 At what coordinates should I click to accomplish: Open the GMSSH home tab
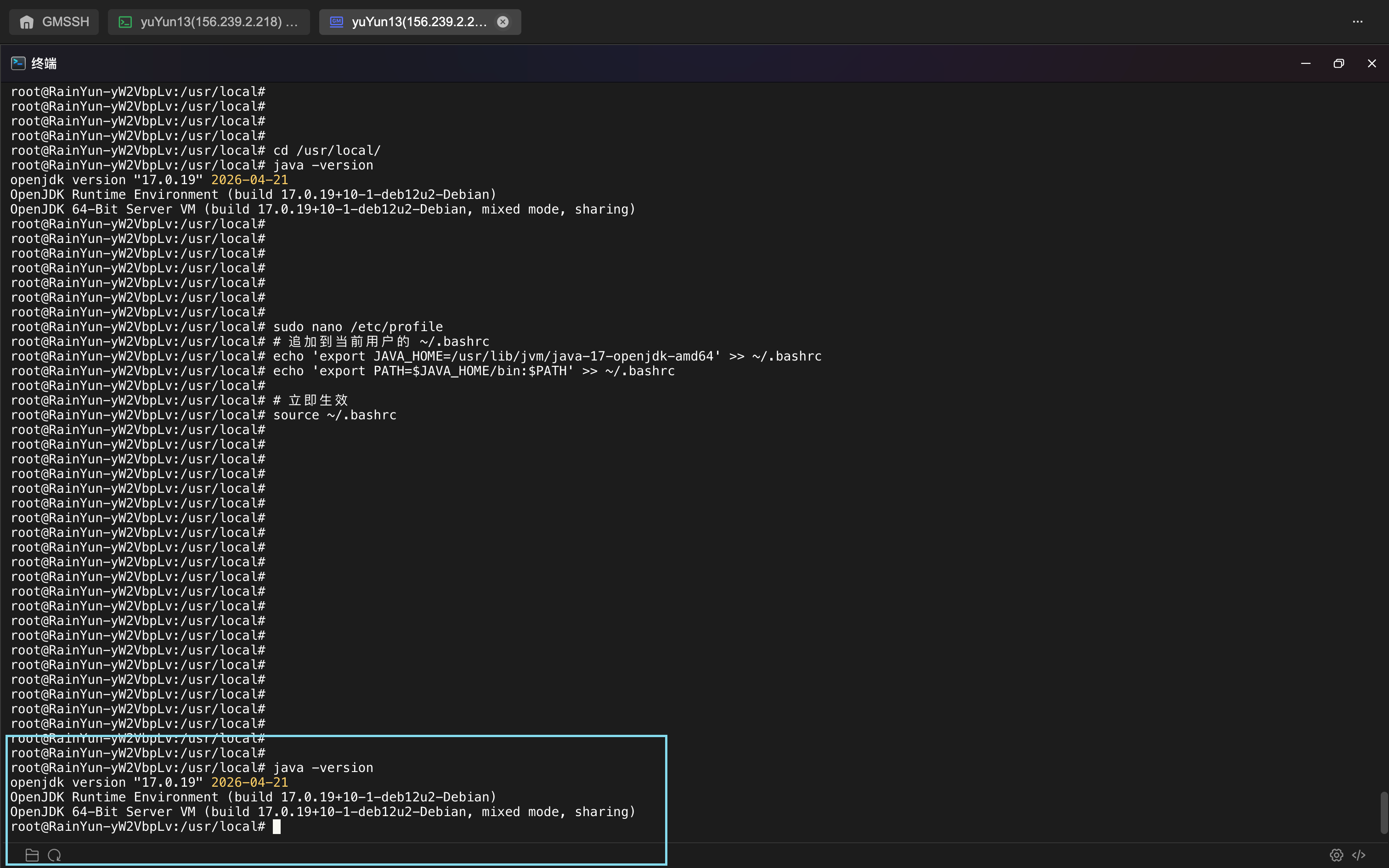[54, 22]
